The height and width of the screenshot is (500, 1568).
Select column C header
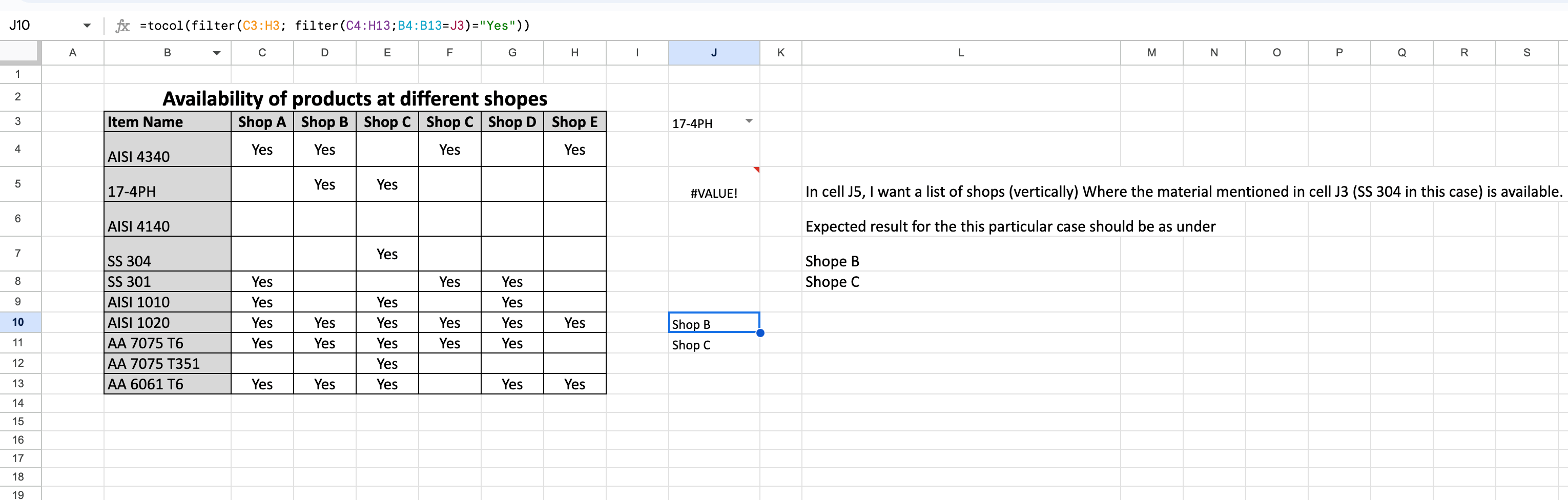pyautogui.click(x=262, y=53)
